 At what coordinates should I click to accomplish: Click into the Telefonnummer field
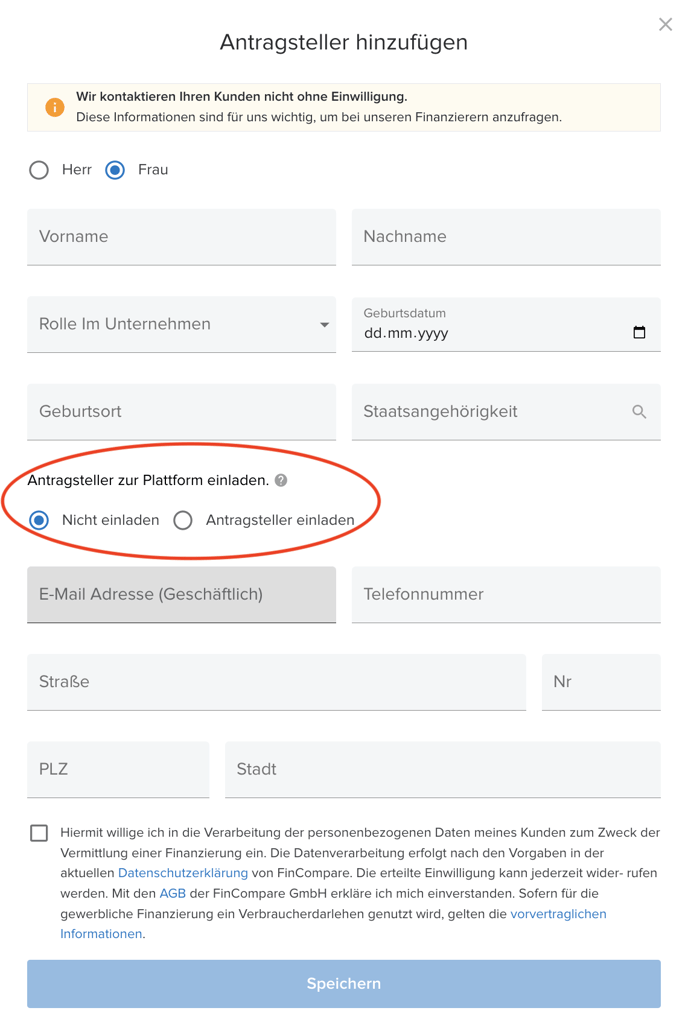click(506, 595)
